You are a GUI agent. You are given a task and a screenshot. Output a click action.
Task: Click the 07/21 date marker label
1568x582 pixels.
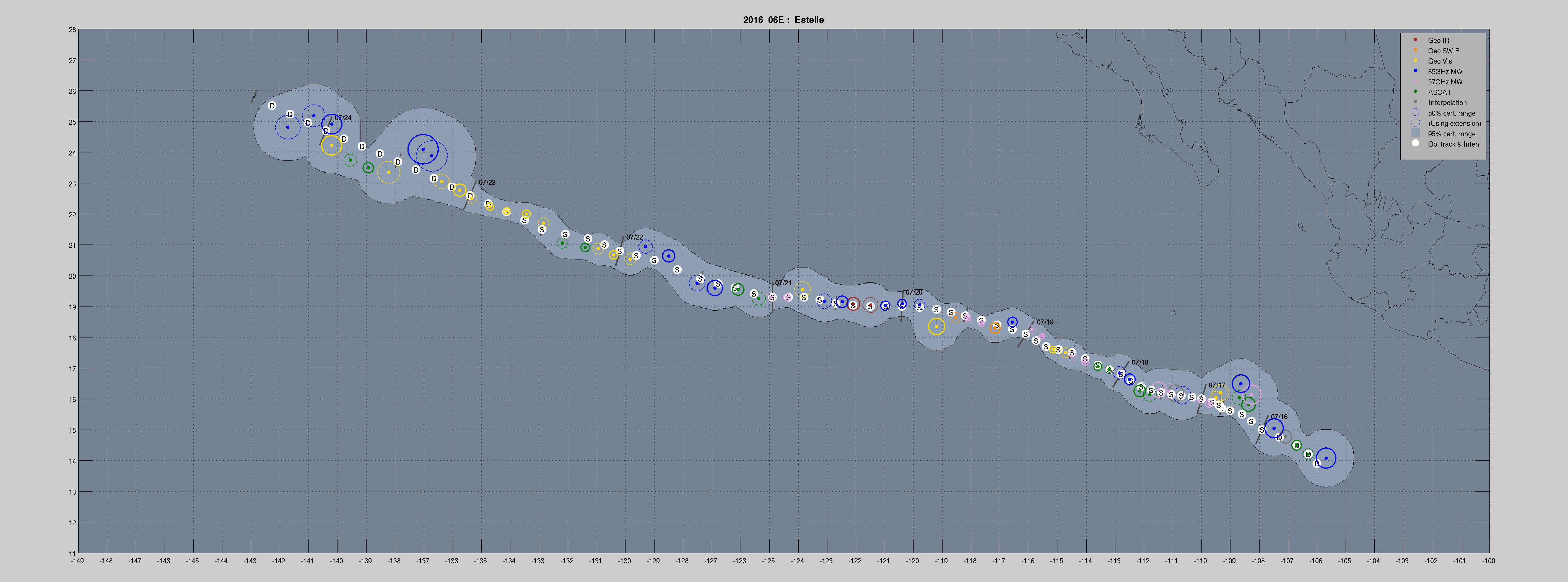point(783,283)
